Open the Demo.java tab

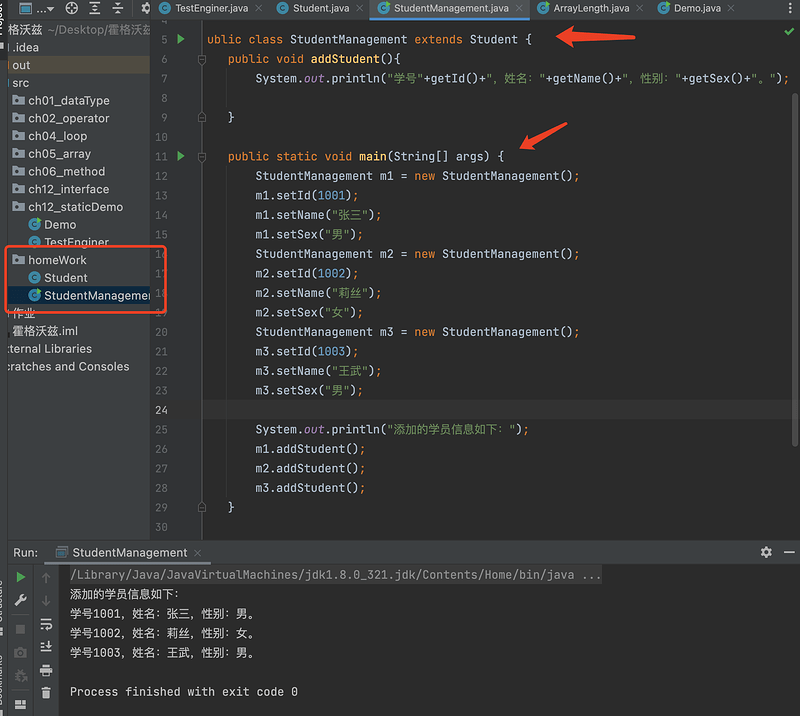(x=697, y=8)
